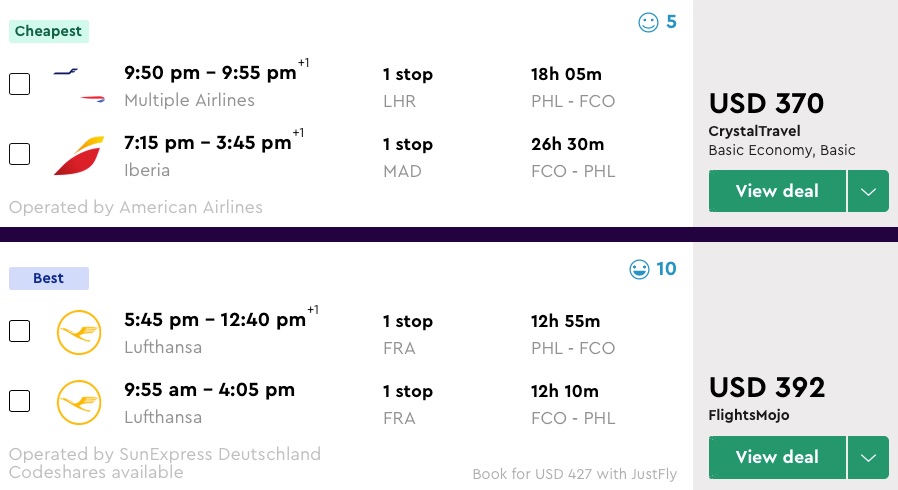Click the Best badge label

(x=49, y=279)
